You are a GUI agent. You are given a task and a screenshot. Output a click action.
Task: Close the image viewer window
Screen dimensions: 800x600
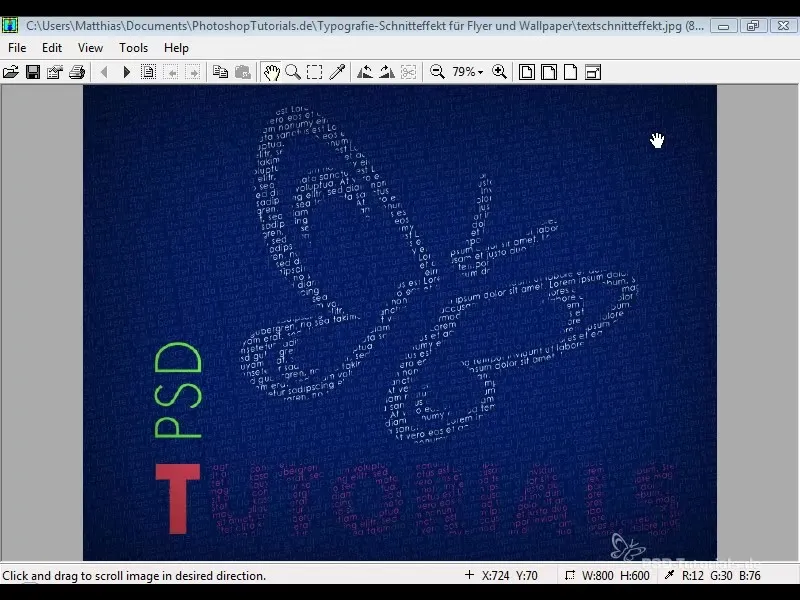point(783,26)
